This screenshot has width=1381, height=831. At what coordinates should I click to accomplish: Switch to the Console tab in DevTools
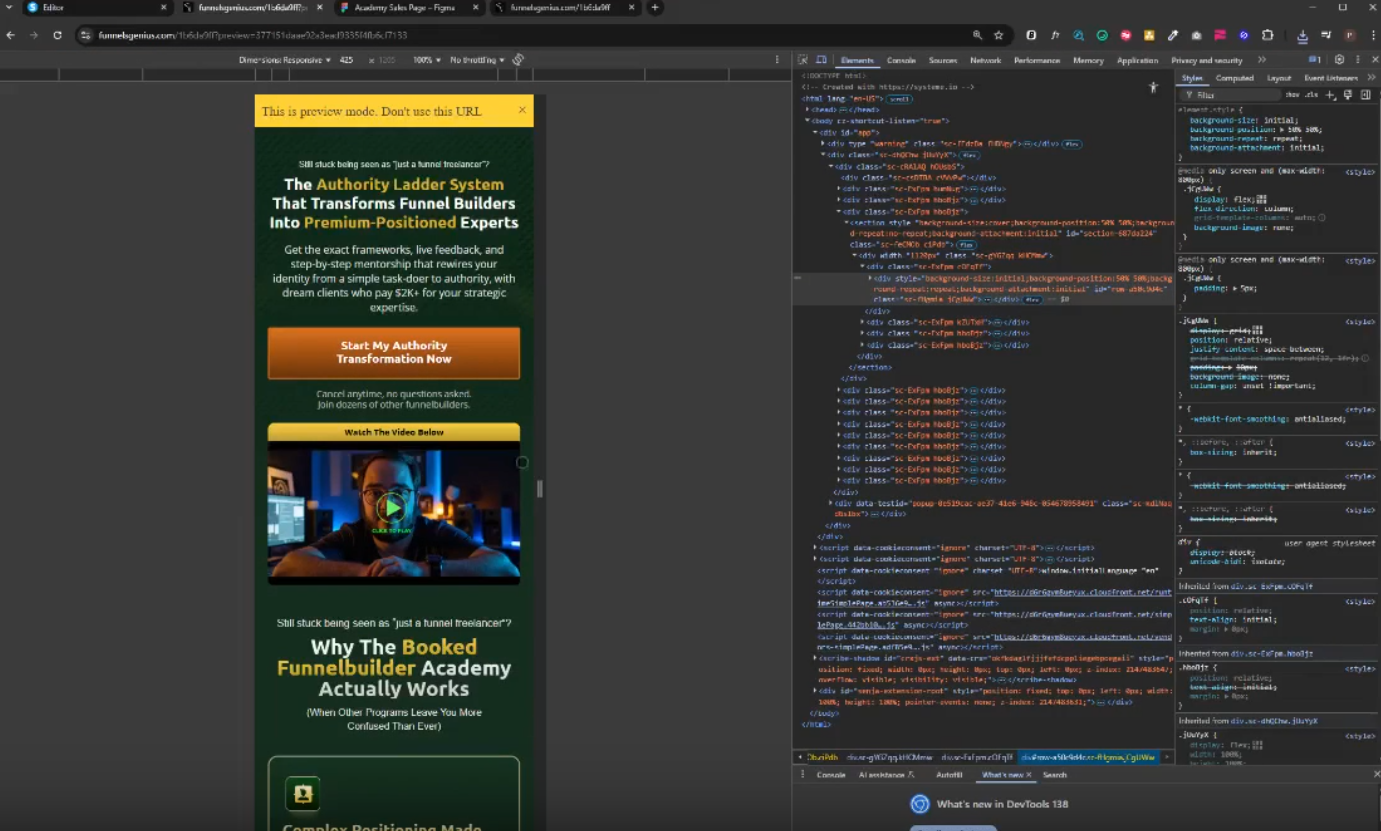click(x=901, y=60)
